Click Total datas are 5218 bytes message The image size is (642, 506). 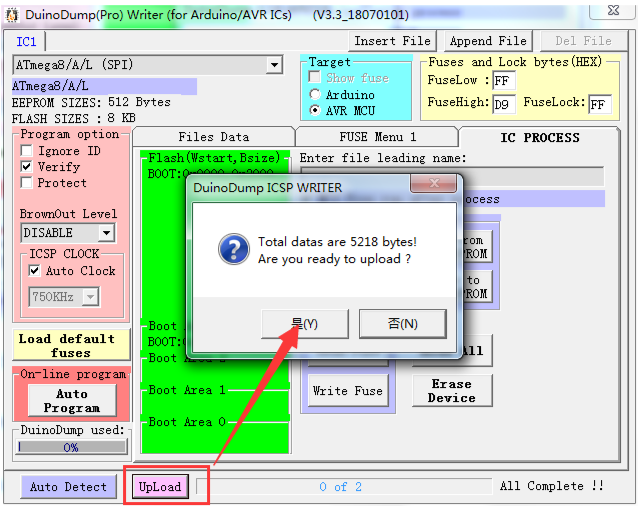coord(337,242)
